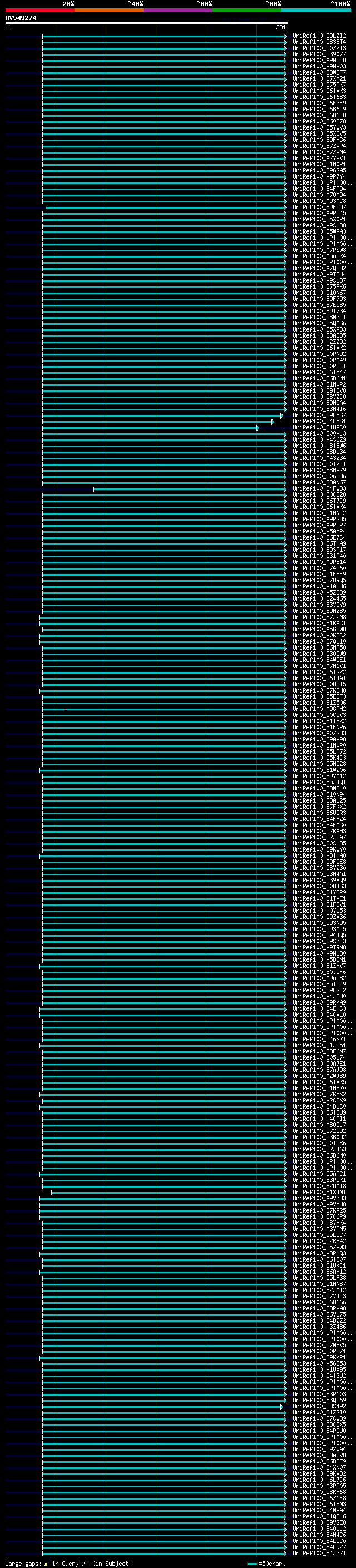Open hit UniRef100_Q3AN67
Image resolution: width=356 pixels, height=1568 pixels.
319,482
